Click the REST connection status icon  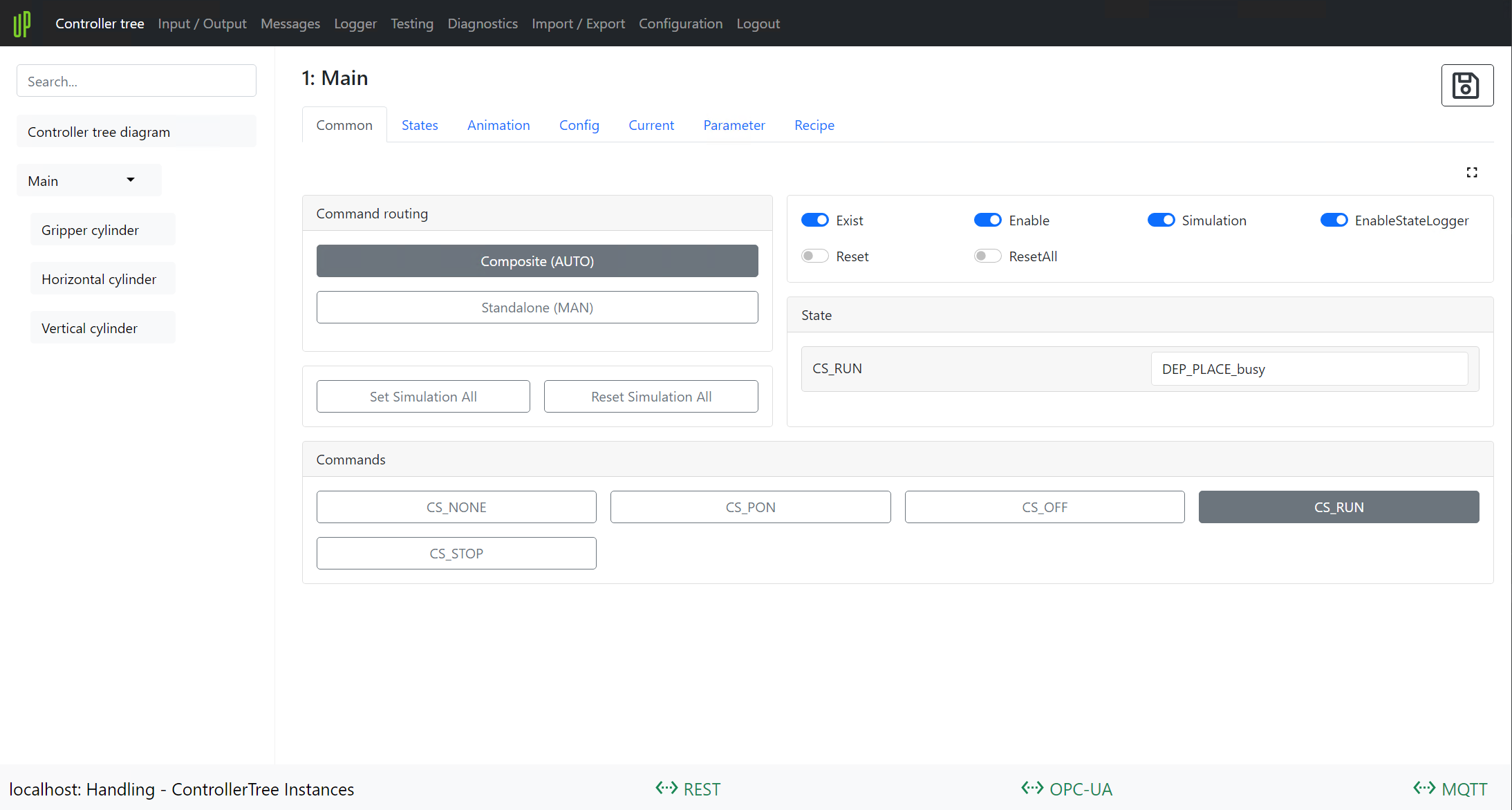[x=666, y=788]
